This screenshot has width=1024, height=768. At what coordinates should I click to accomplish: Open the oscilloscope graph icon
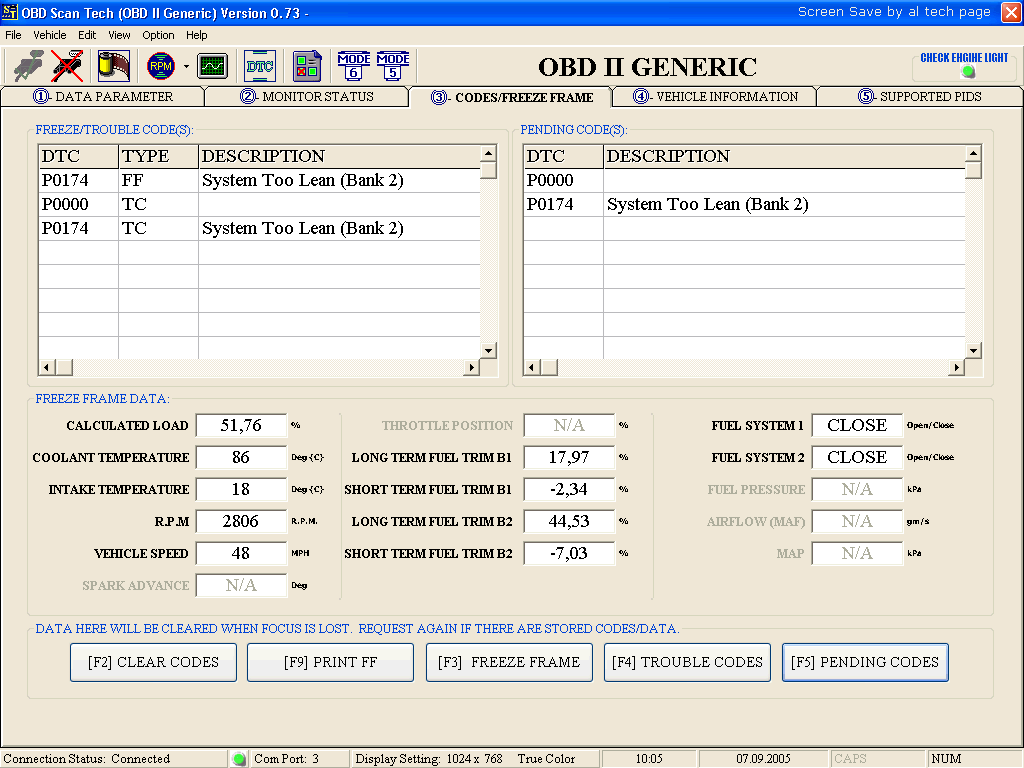click(x=212, y=66)
